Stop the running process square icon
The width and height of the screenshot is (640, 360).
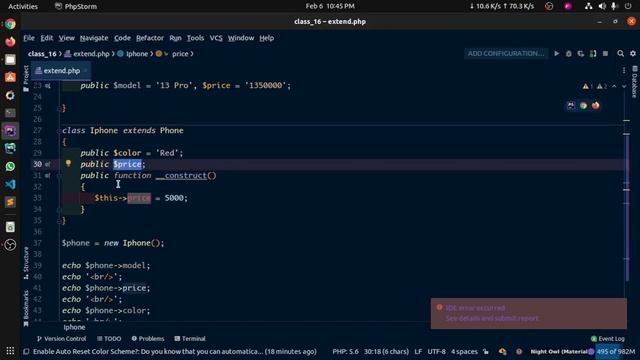tap(605, 53)
